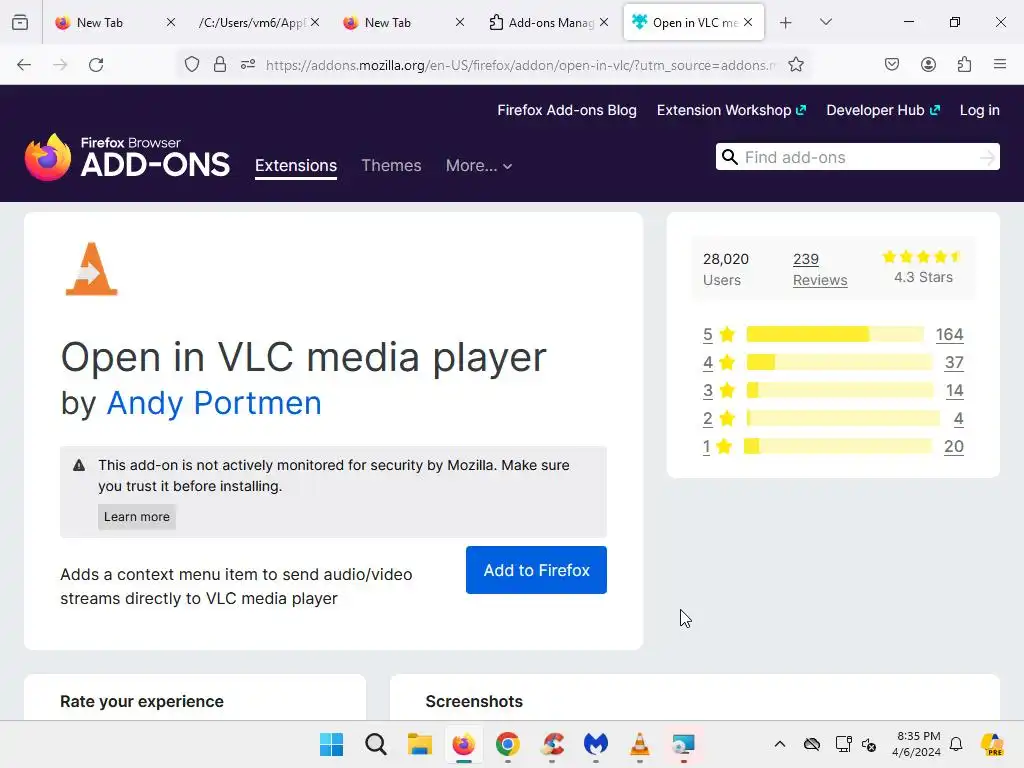This screenshot has width=1024, height=768.
Task: Switch to Firefox in the taskbar
Action: click(x=464, y=744)
